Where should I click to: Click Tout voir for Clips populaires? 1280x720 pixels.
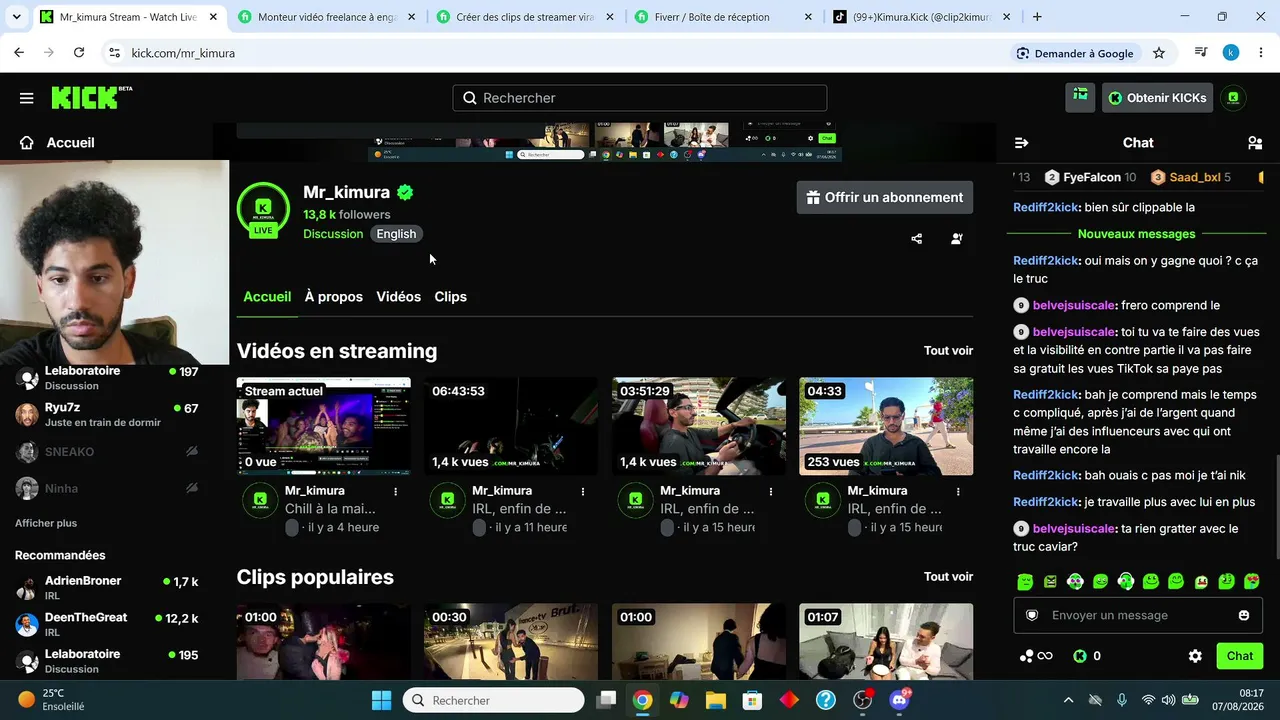coord(948,577)
